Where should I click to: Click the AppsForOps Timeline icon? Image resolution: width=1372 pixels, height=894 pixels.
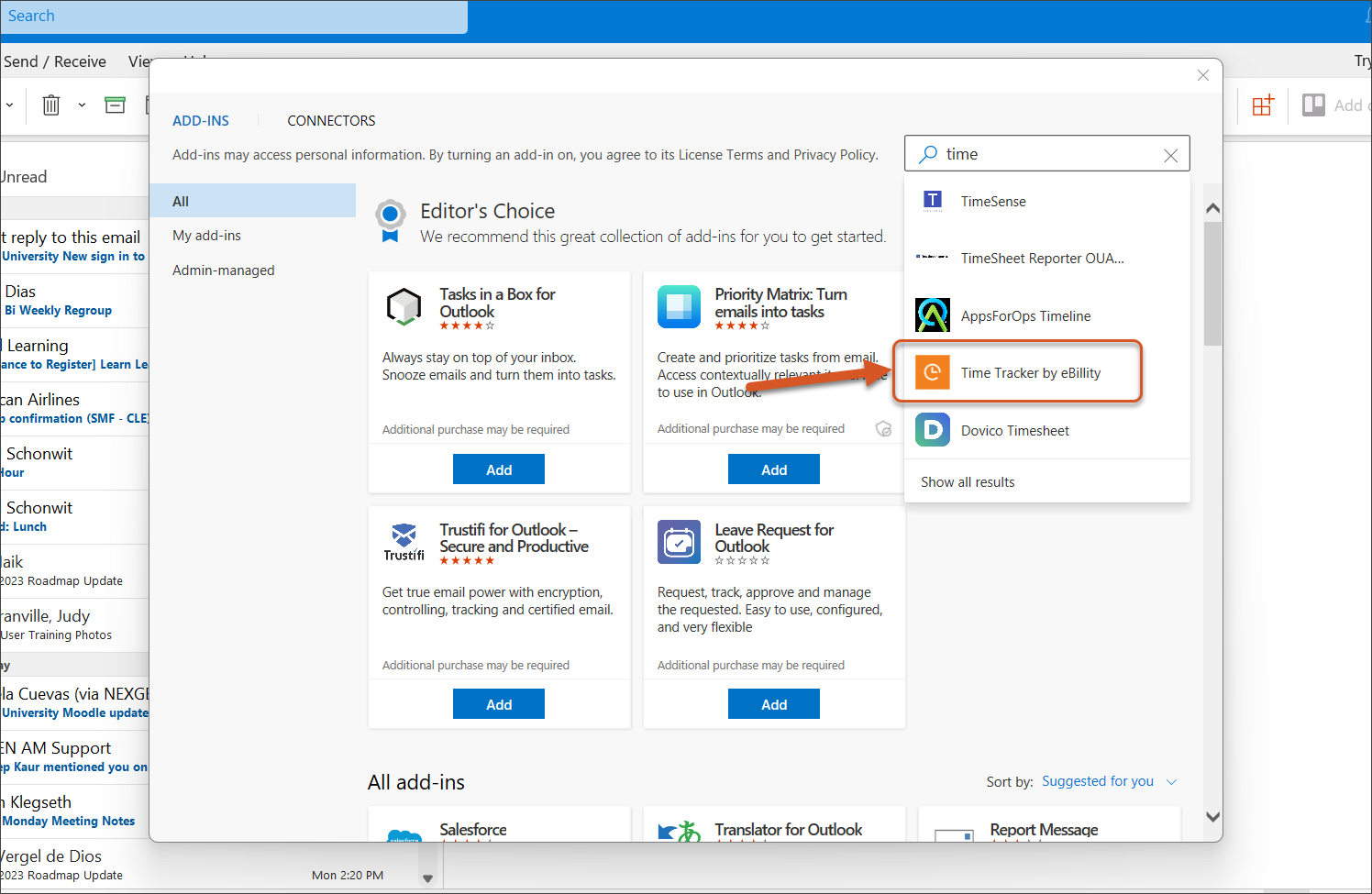coord(933,315)
